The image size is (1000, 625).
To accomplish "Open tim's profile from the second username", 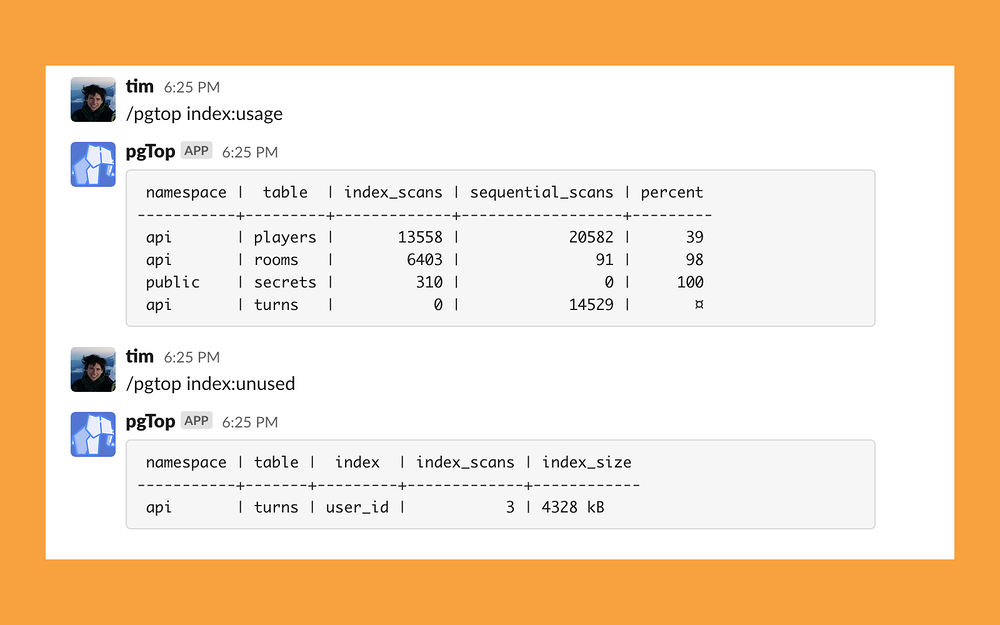I will (140, 356).
